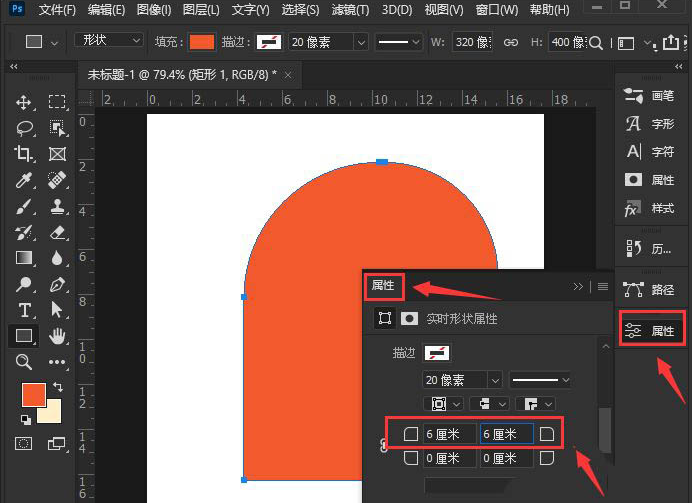Open the 形状 tool mode dropdown
Image resolution: width=692 pixels, height=503 pixels.
click(x=108, y=40)
